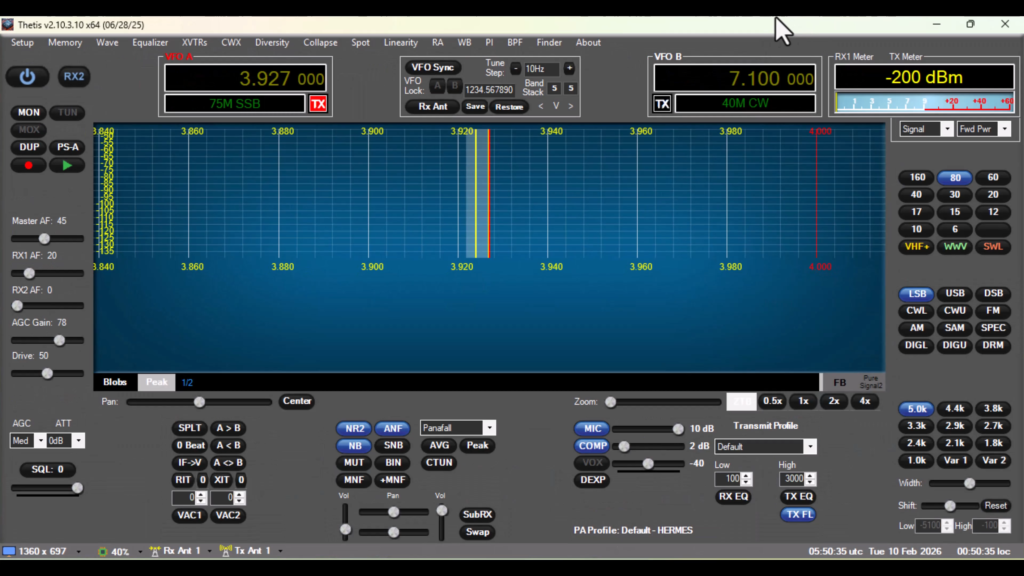
Task: Click the Tx Ant 1 antenna icon
Action: click(226, 551)
